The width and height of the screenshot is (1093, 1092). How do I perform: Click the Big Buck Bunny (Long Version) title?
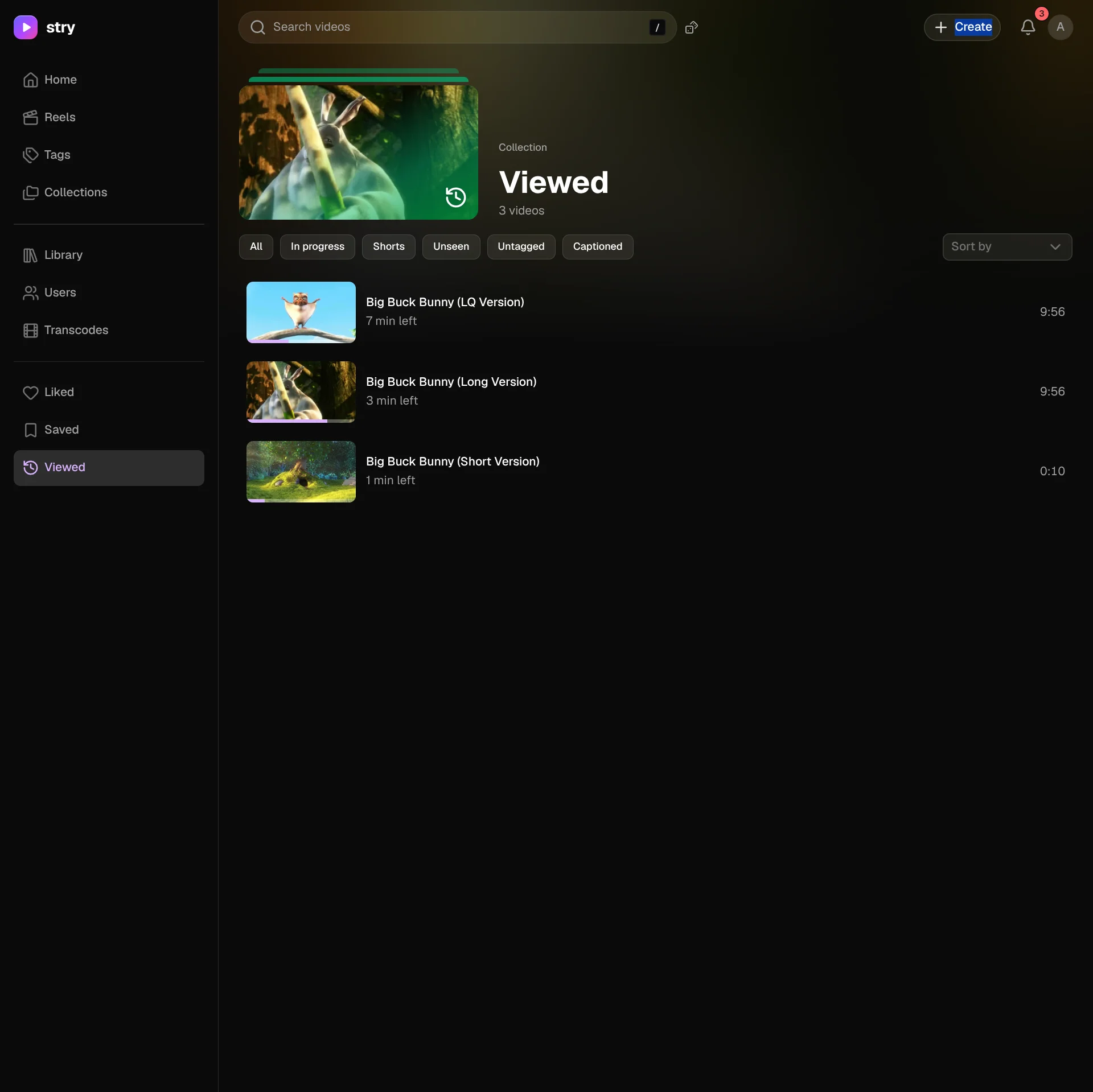[x=451, y=382]
